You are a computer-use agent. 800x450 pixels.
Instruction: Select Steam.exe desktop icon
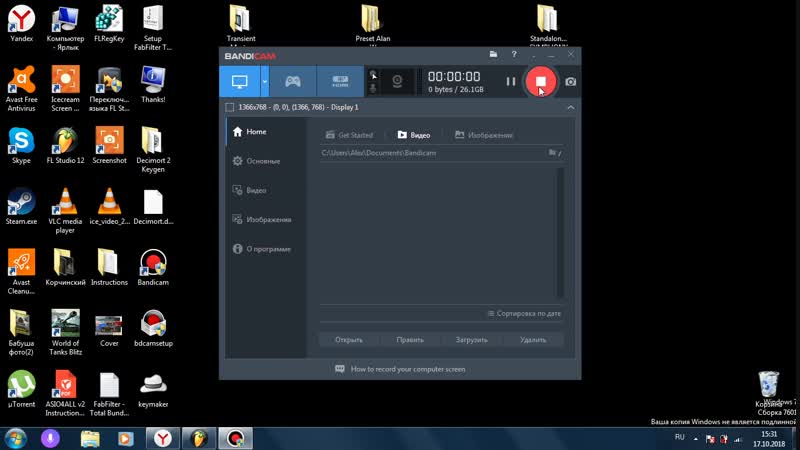(x=21, y=206)
